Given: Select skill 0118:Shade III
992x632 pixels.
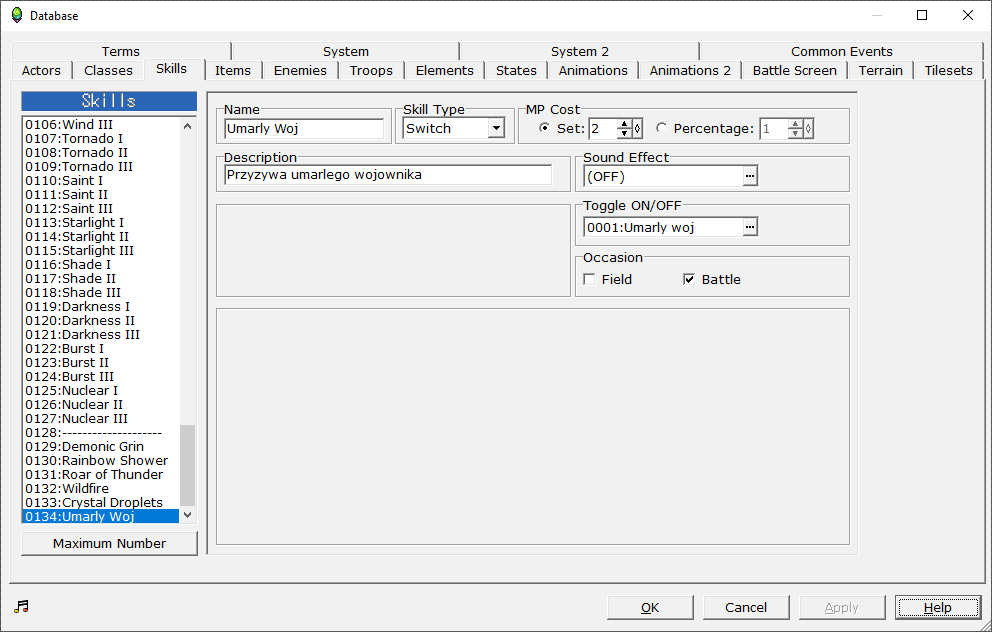Looking at the screenshot, I should click(x=101, y=292).
